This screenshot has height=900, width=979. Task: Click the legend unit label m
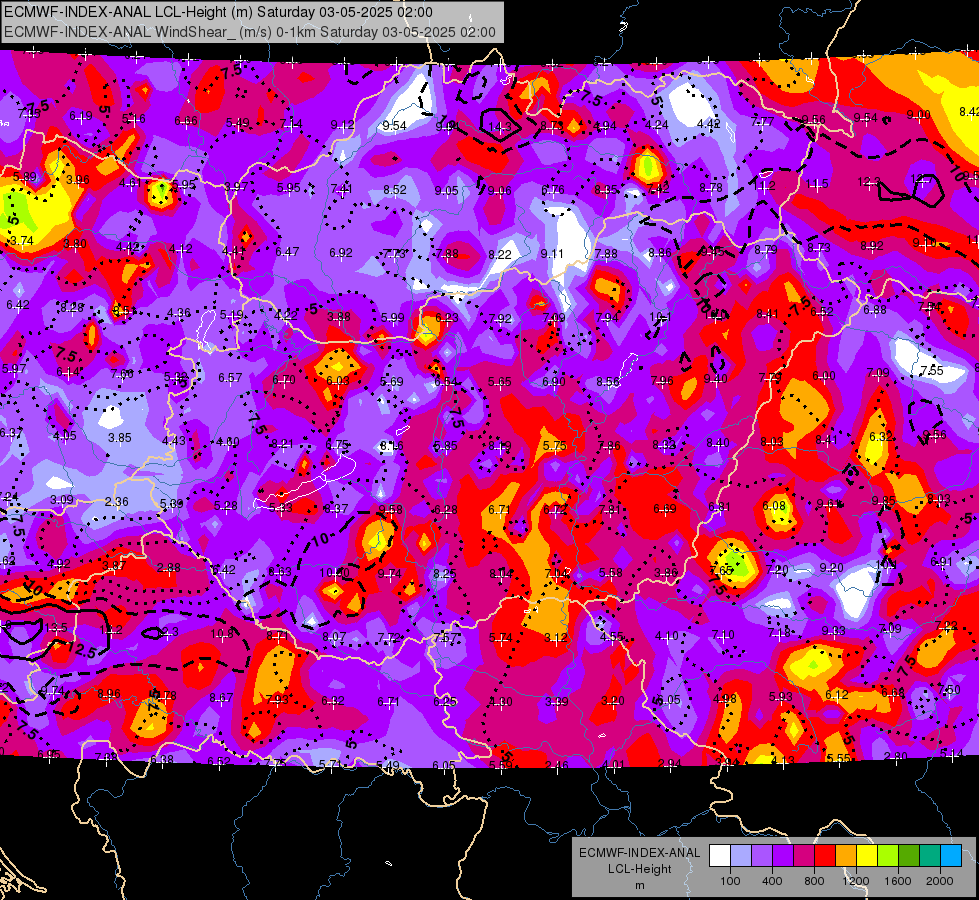[639, 885]
